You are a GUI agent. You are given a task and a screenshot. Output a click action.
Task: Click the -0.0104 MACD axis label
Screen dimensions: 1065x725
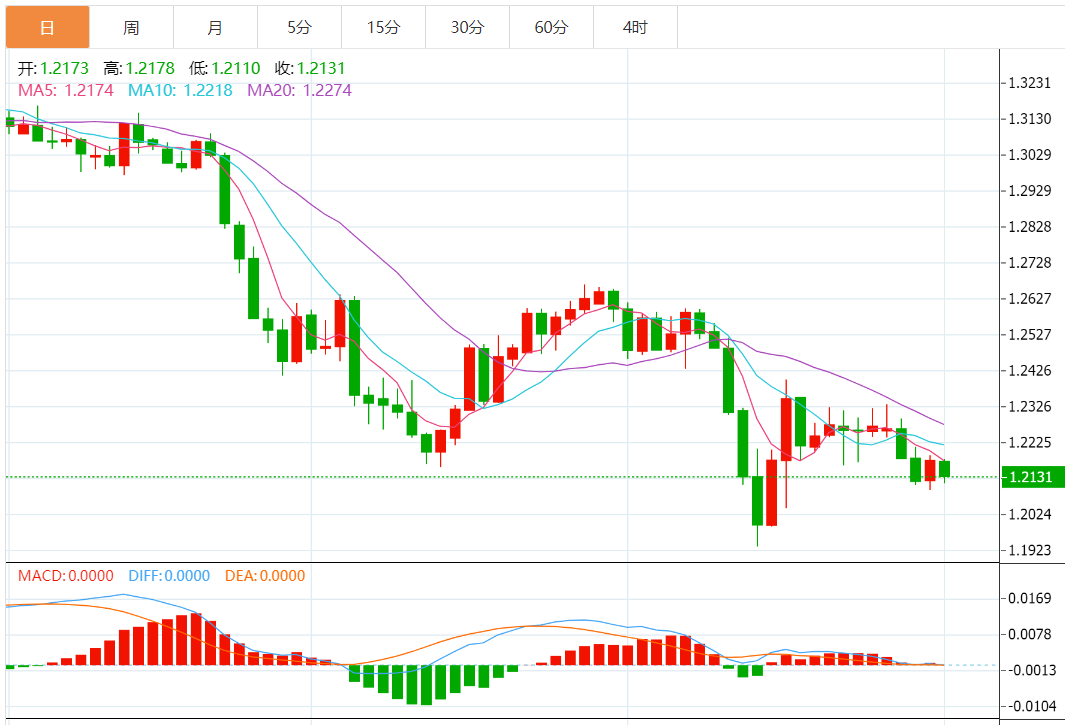tap(1032, 707)
